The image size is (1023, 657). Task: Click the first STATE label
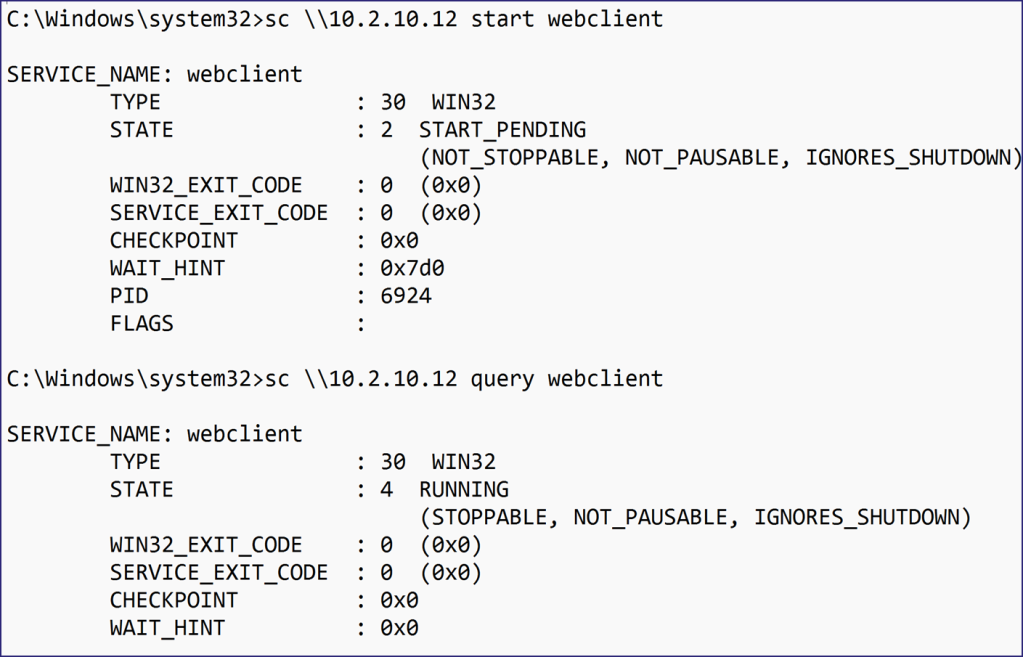(x=142, y=130)
